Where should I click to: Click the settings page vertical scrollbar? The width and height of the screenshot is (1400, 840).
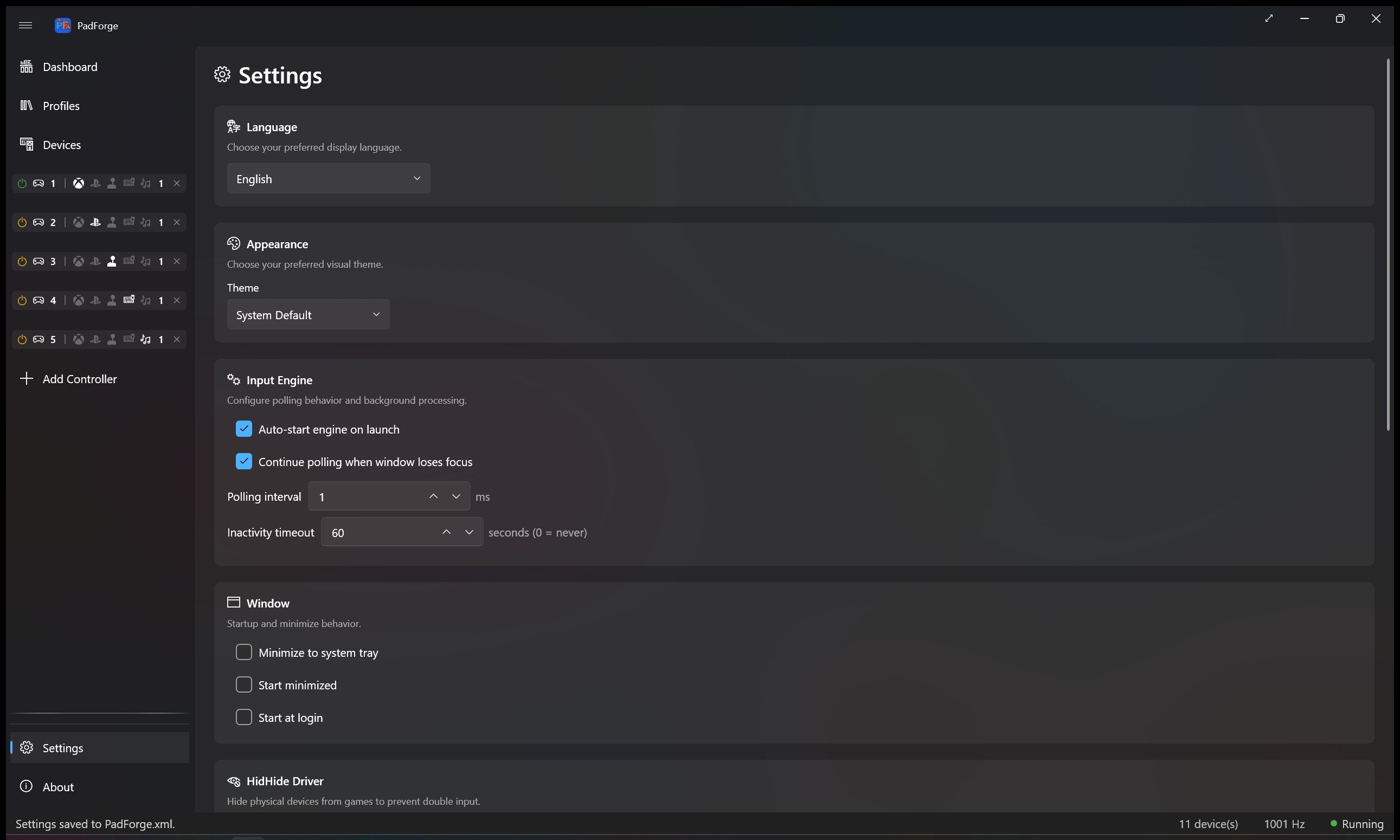(1388, 244)
